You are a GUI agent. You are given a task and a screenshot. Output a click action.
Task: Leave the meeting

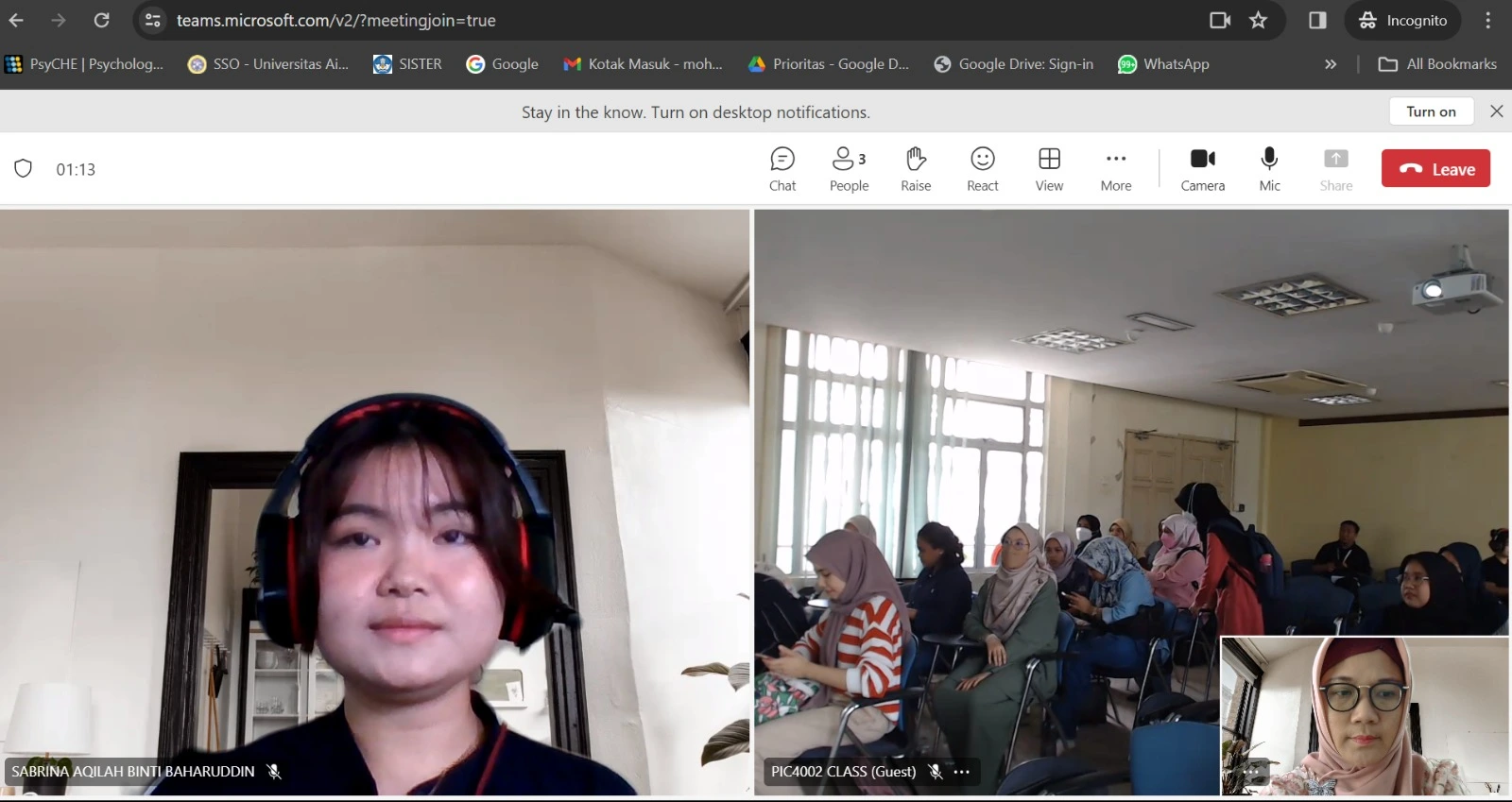[1435, 169]
